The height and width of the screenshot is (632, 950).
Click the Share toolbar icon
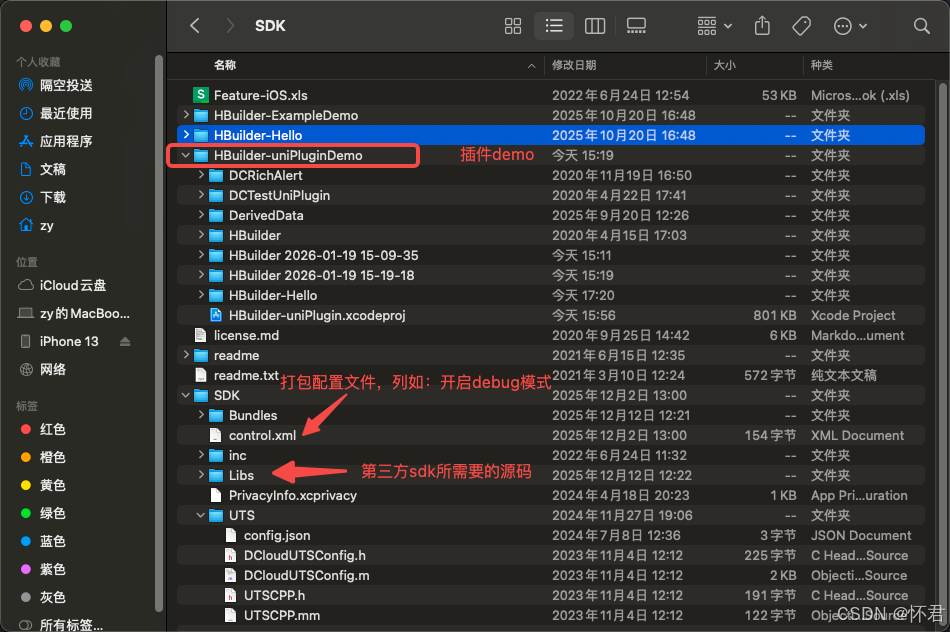[x=762, y=25]
